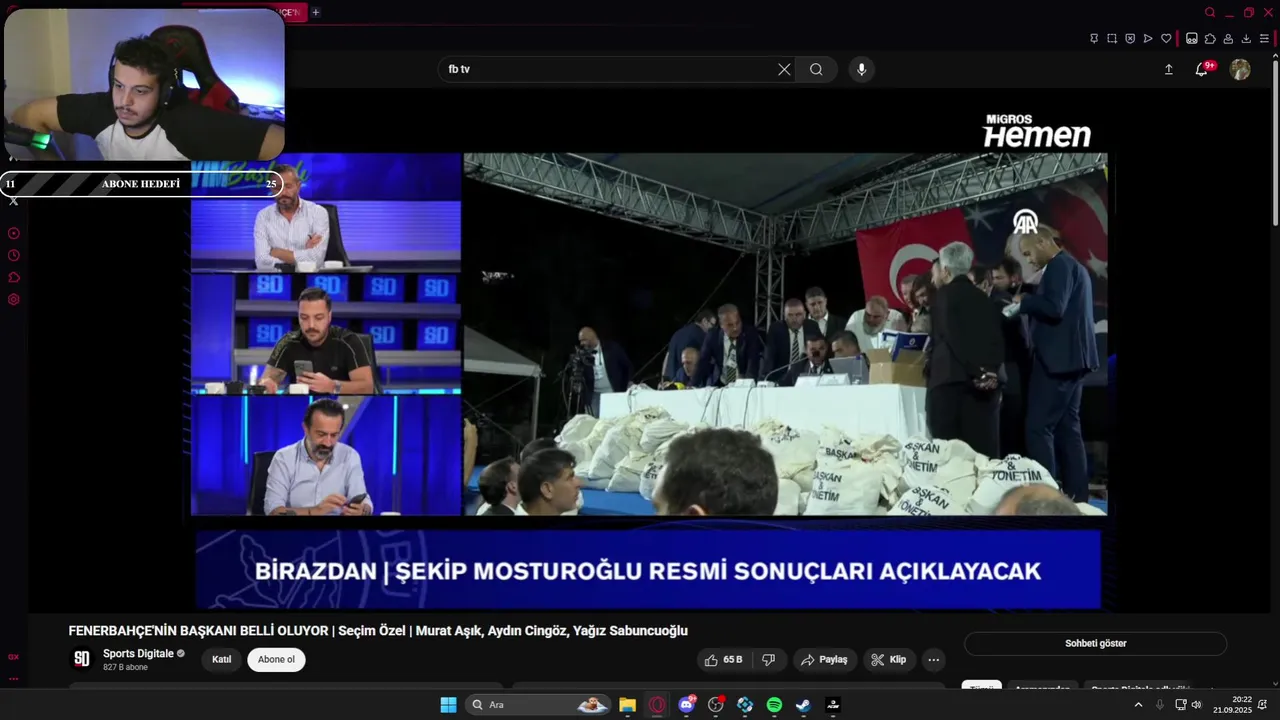Open the ad blocker shield icon
Image resolution: width=1280 pixels, height=720 pixels.
coord(1130,39)
